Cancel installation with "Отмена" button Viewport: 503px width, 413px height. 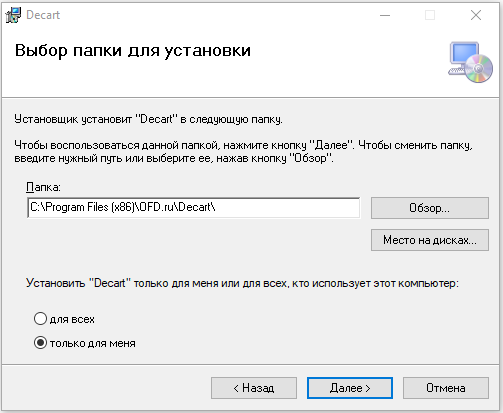(446, 388)
